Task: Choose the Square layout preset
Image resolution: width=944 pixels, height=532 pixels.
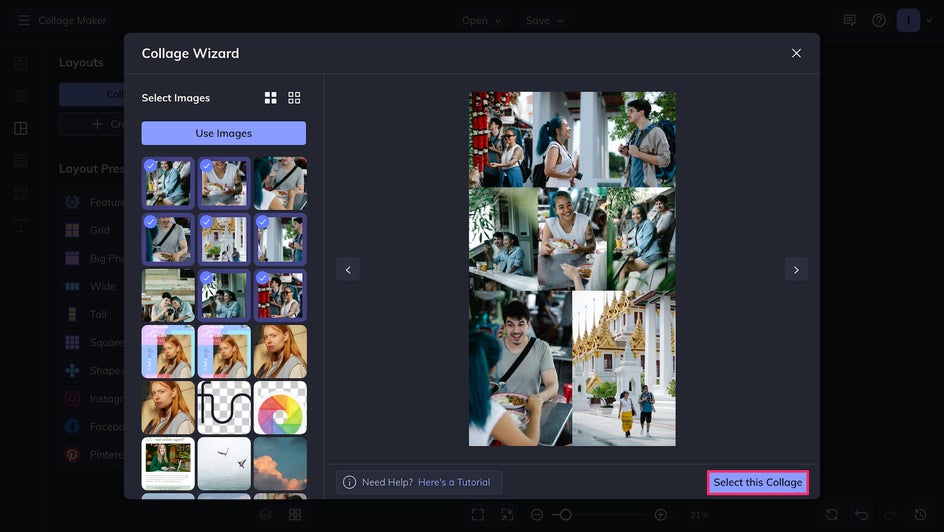Action: (x=92, y=342)
